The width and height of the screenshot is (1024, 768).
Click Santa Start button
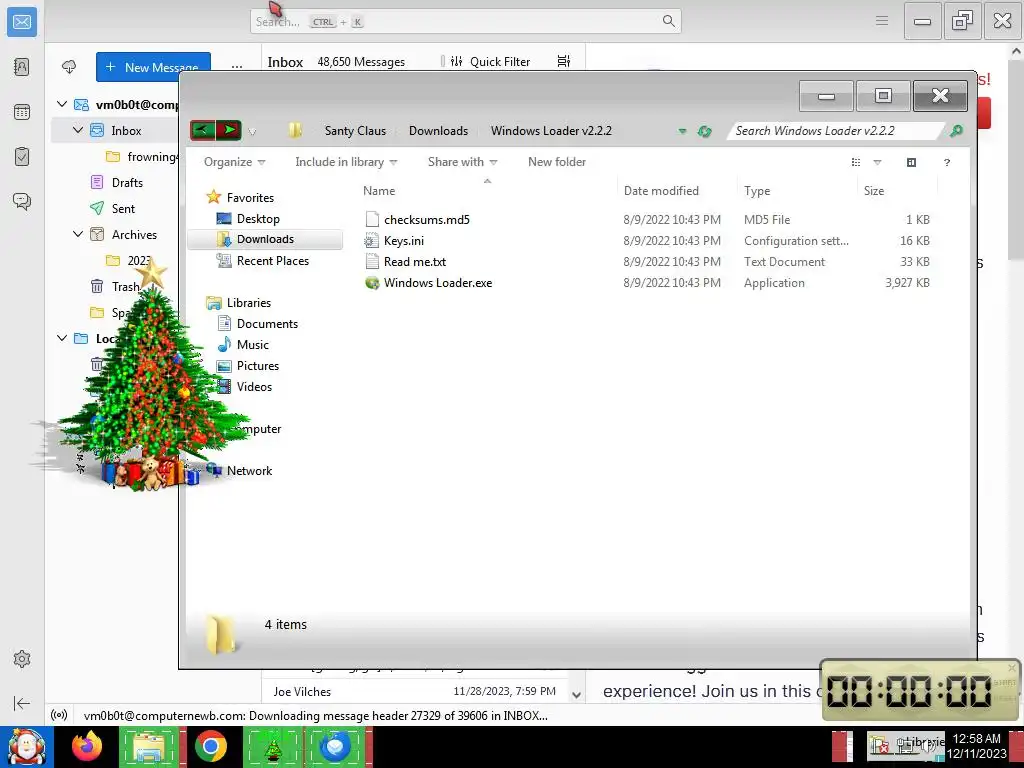point(26,746)
